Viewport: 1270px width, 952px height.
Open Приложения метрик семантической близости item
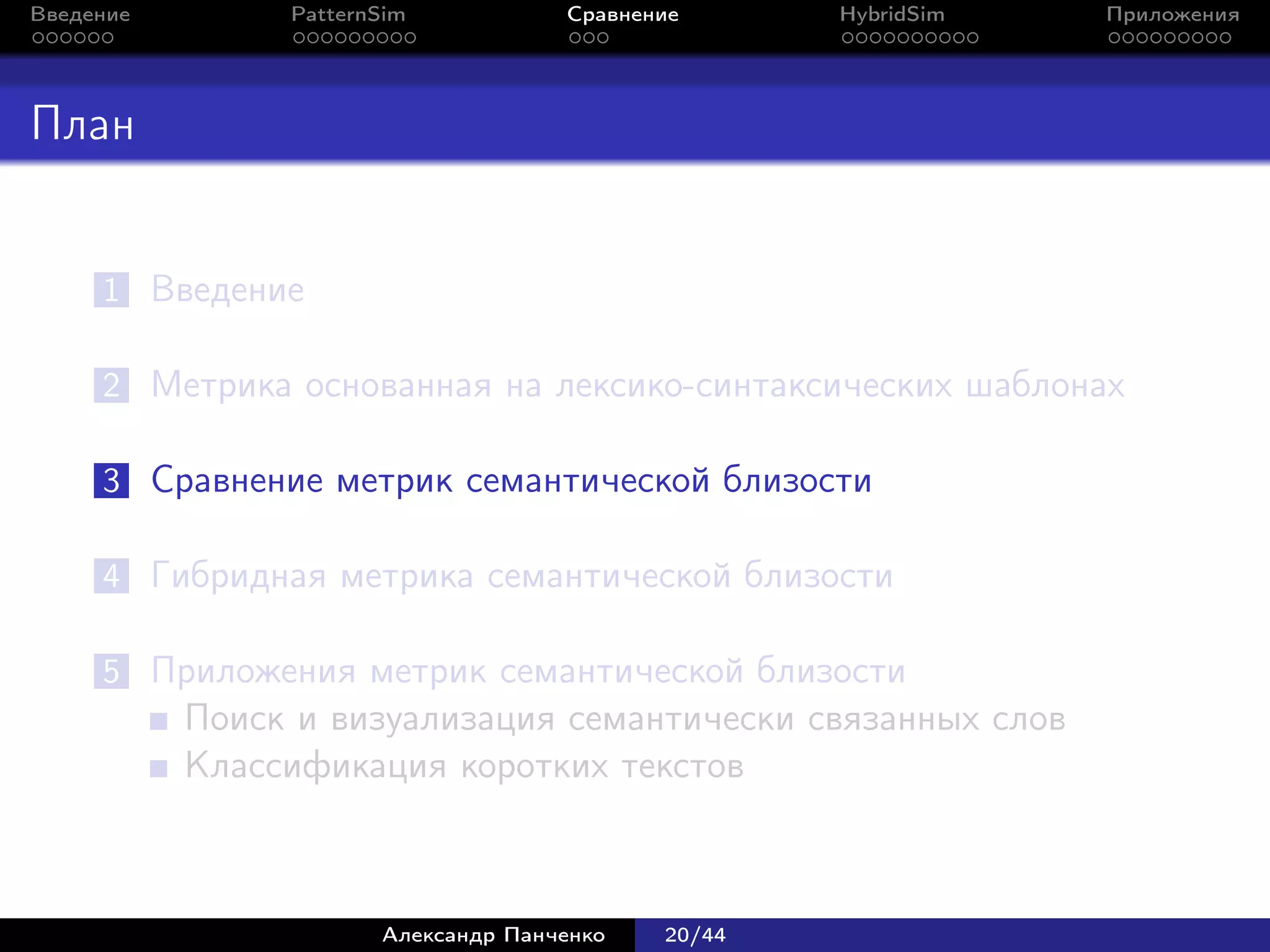pyautogui.click(x=528, y=671)
